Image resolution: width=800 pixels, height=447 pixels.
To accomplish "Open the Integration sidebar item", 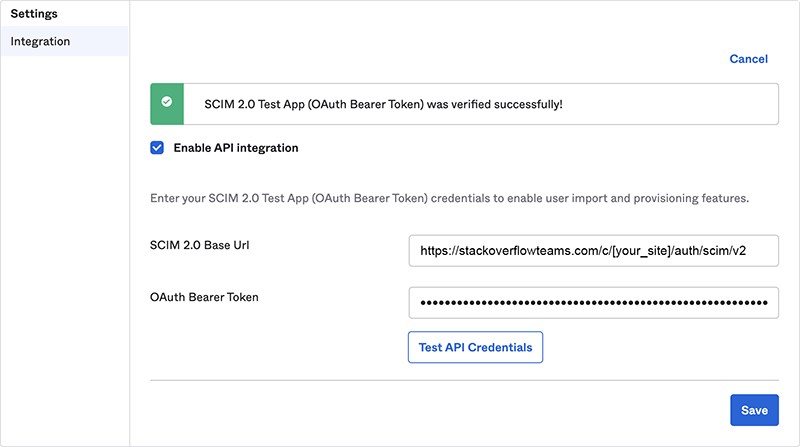I will pyautogui.click(x=40, y=41).
